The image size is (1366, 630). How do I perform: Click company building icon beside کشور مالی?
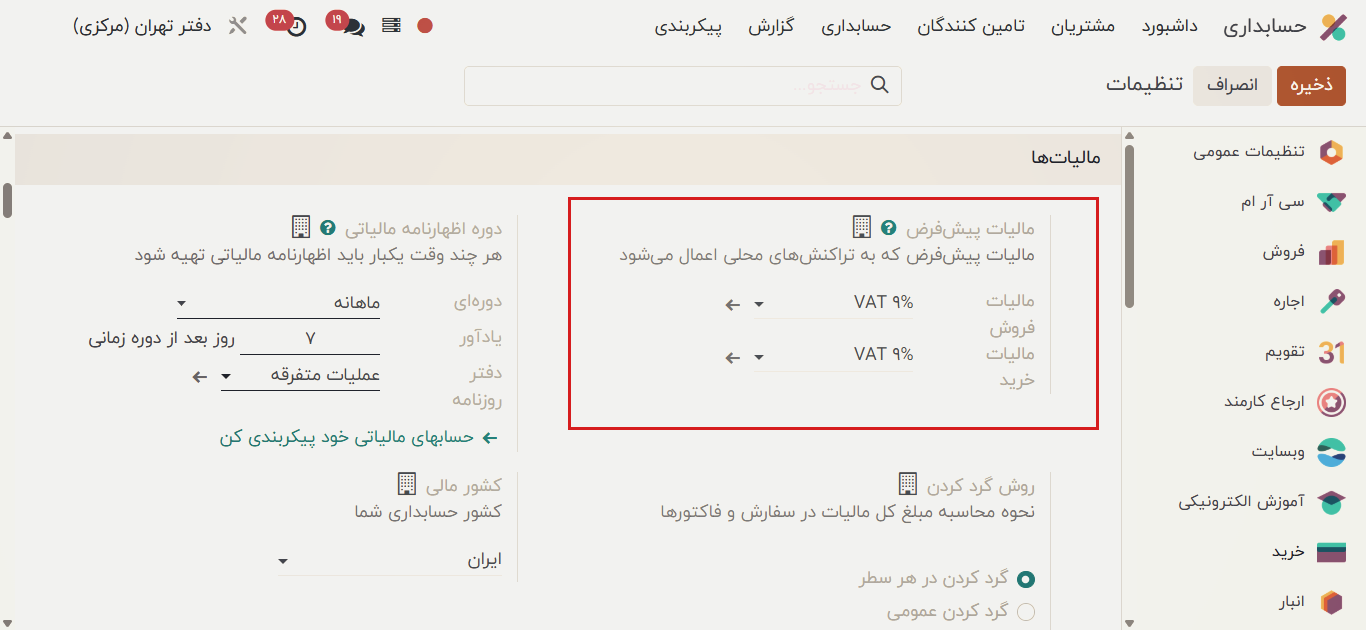(407, 484)
